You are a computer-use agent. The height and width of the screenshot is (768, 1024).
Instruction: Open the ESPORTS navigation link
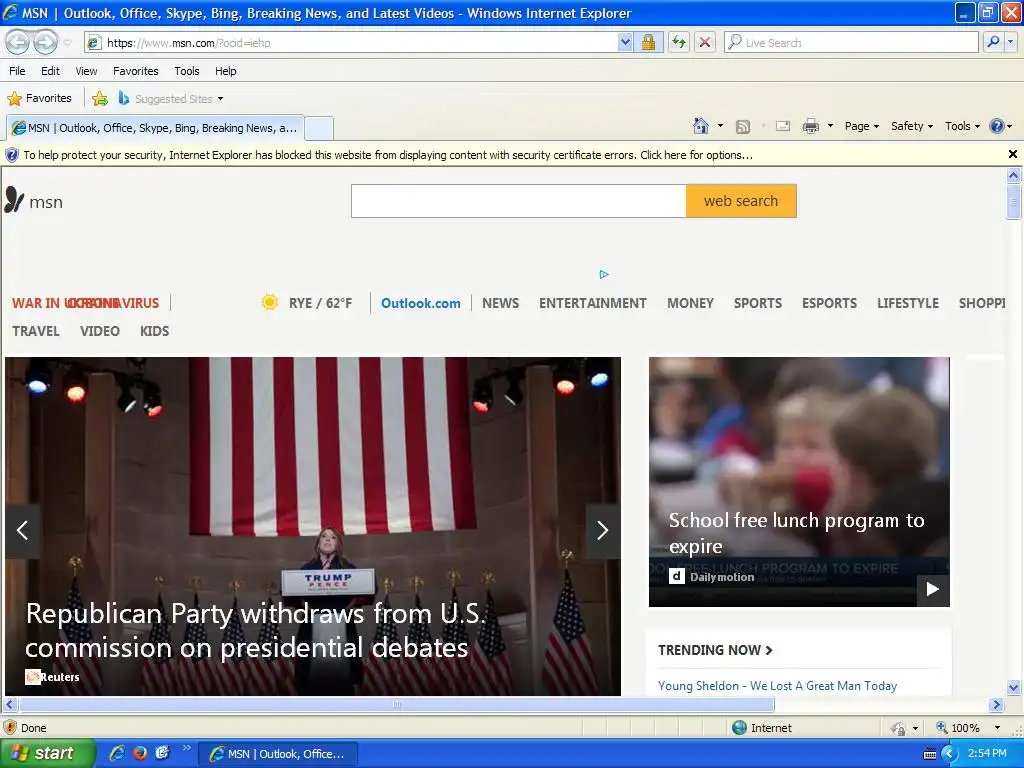tap(829, 303)
